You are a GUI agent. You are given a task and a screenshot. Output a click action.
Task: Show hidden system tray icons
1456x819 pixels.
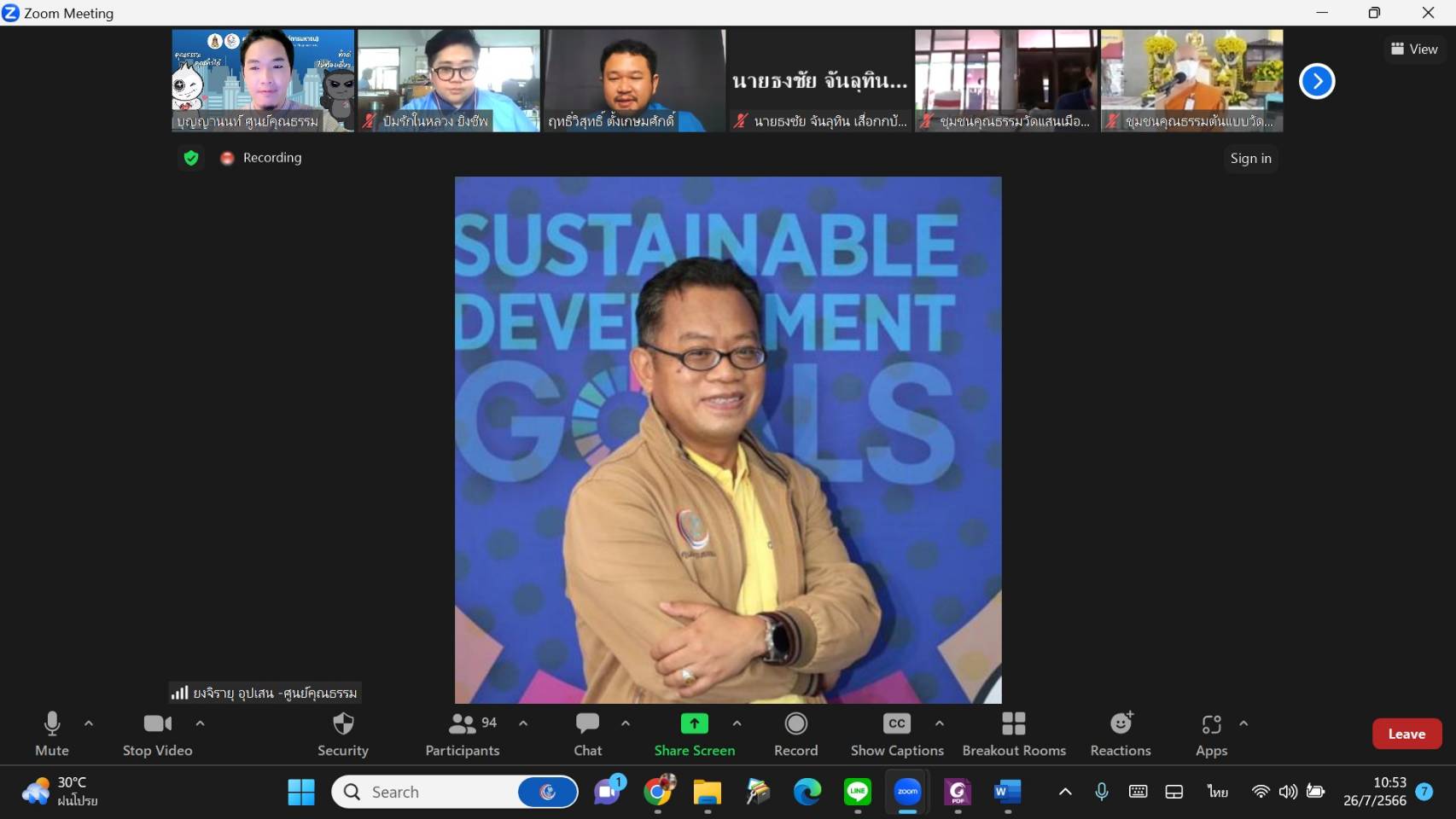coord(1065,792)
